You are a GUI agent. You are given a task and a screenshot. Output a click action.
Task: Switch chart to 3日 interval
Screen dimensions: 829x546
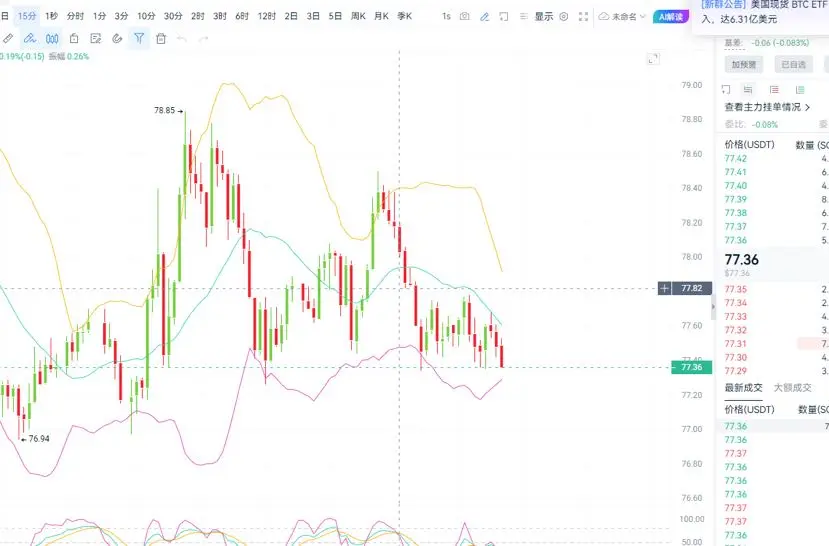313,16
